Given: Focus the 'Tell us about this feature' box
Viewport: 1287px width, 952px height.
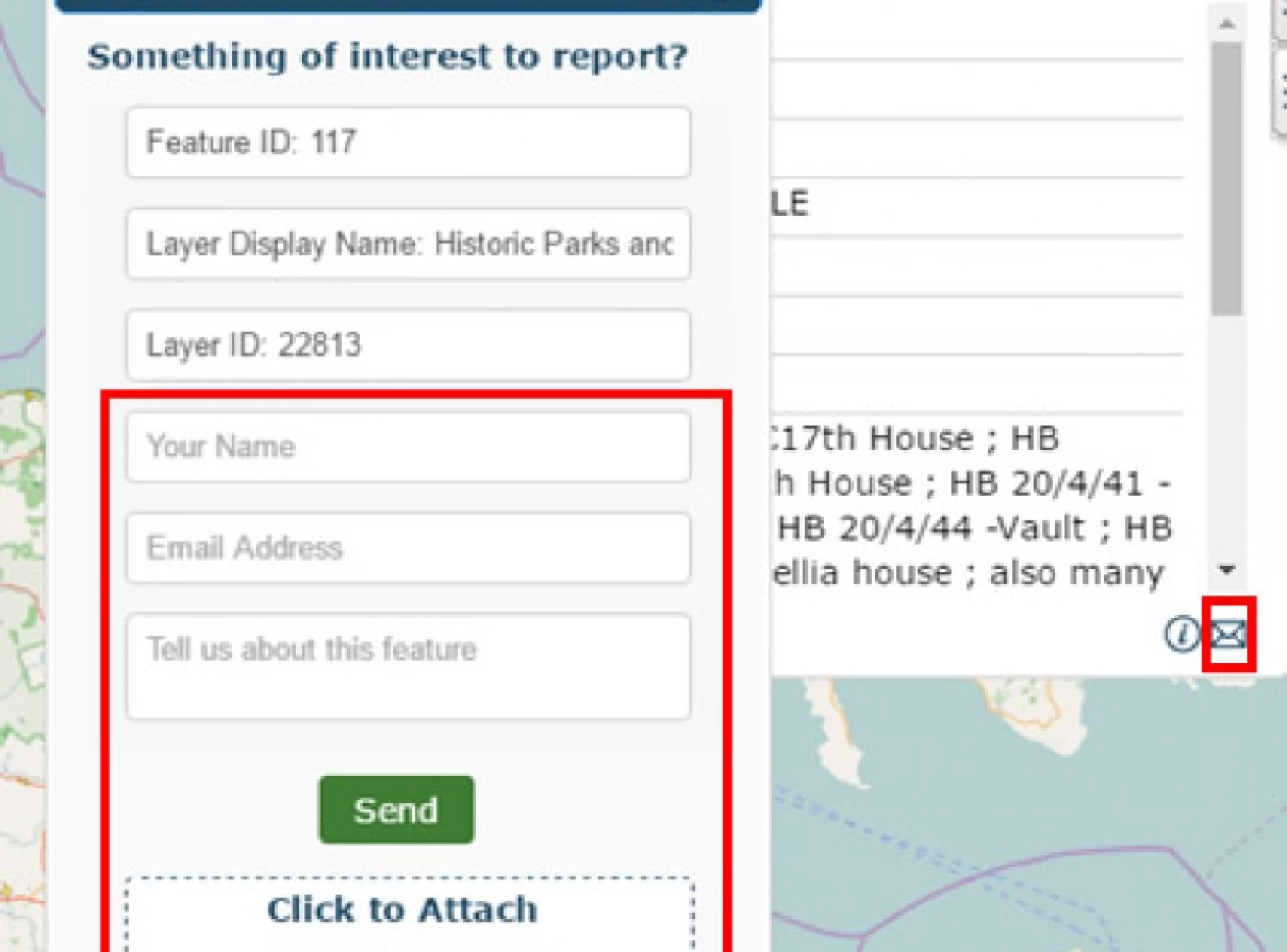Looking at the screenshot, I should (408, 666).
